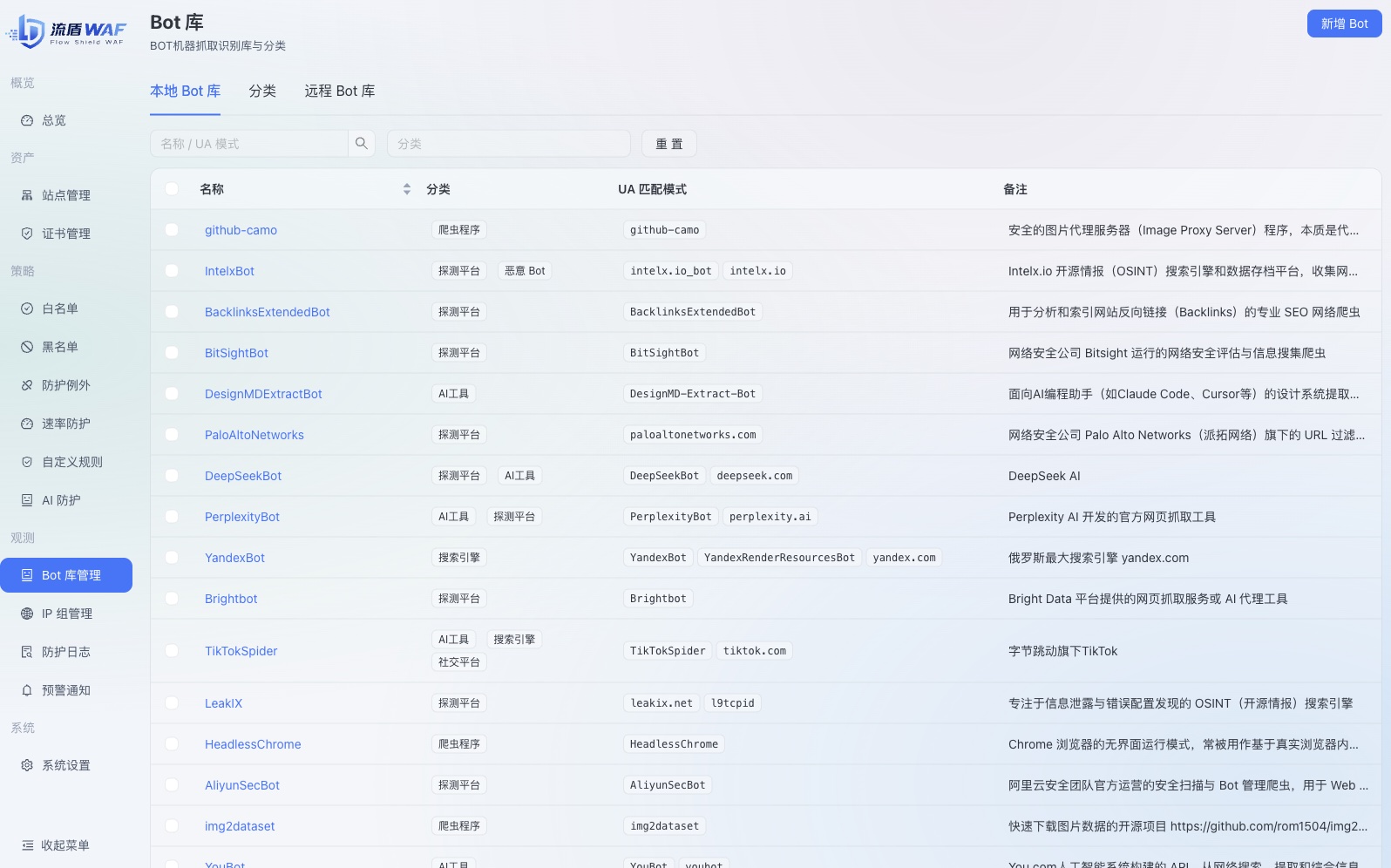The height and width of the screenshot is (868, 1391).
Task: Open 站点管理 via its sidebar icon
Action: (x=27, y=195)
